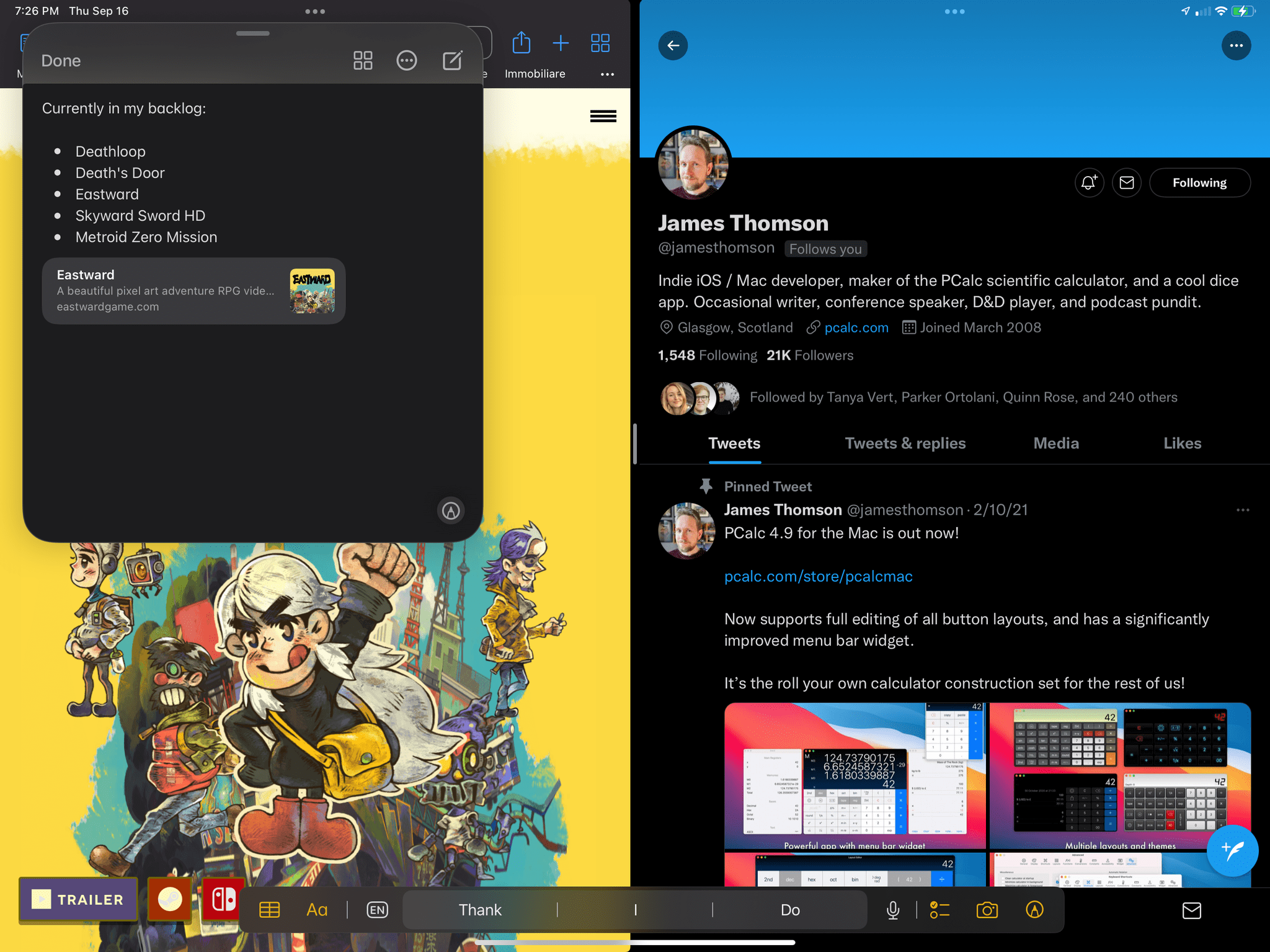Tap the markup pen button in Quick Note
This screenshot has width=1270, height=952.
[x=451, y=510]
